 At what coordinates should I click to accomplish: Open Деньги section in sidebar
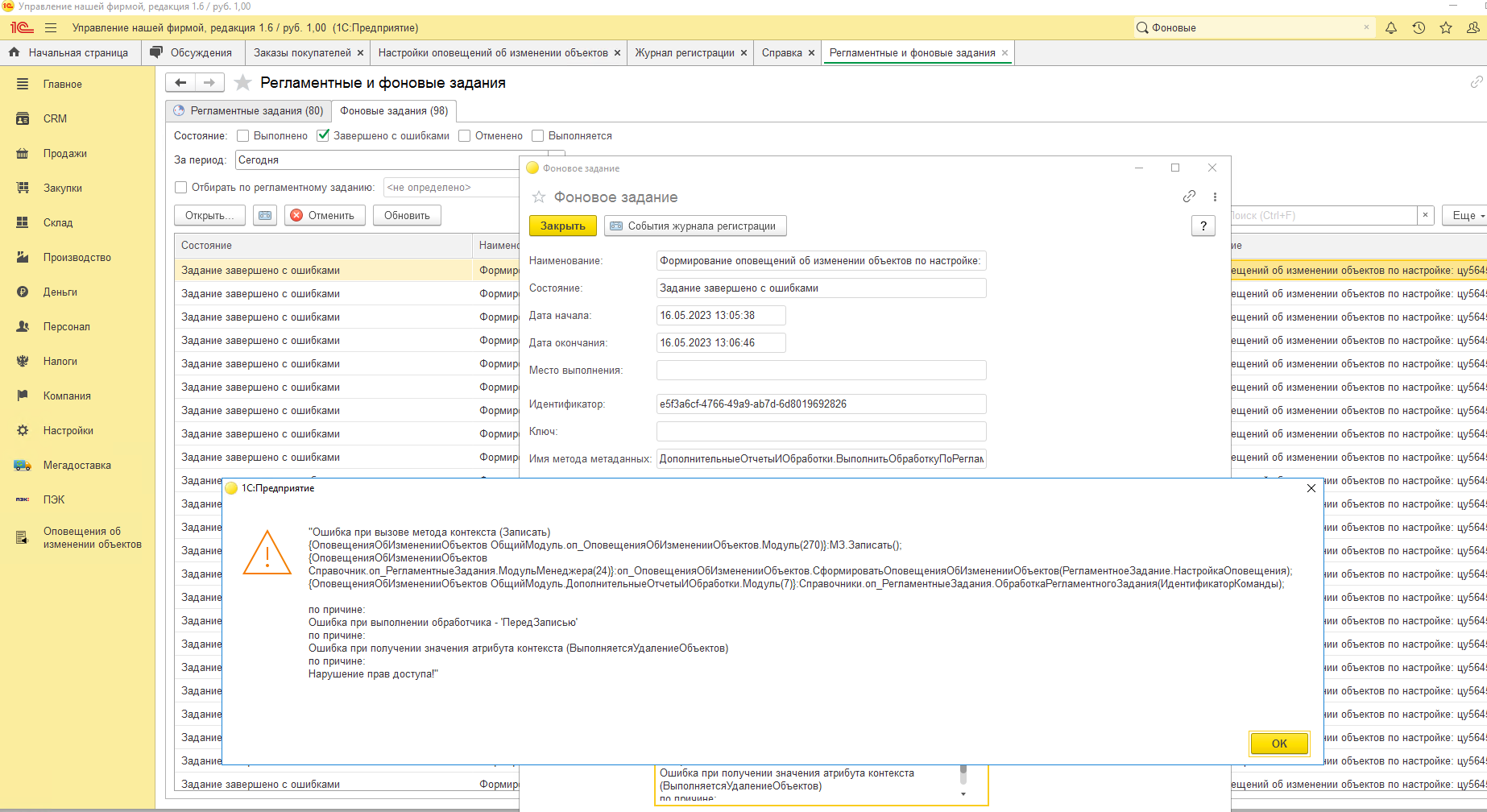60,292
